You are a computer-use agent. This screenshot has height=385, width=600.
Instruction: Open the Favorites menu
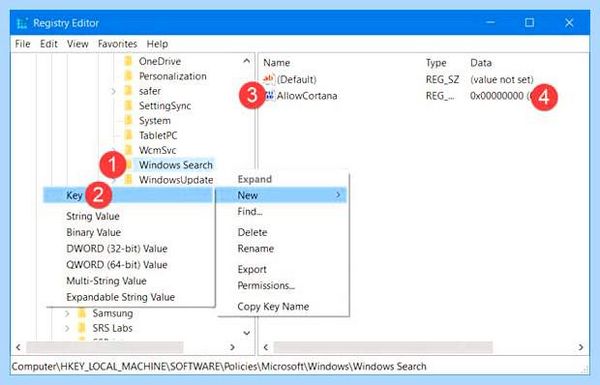(x=117, y=44)
